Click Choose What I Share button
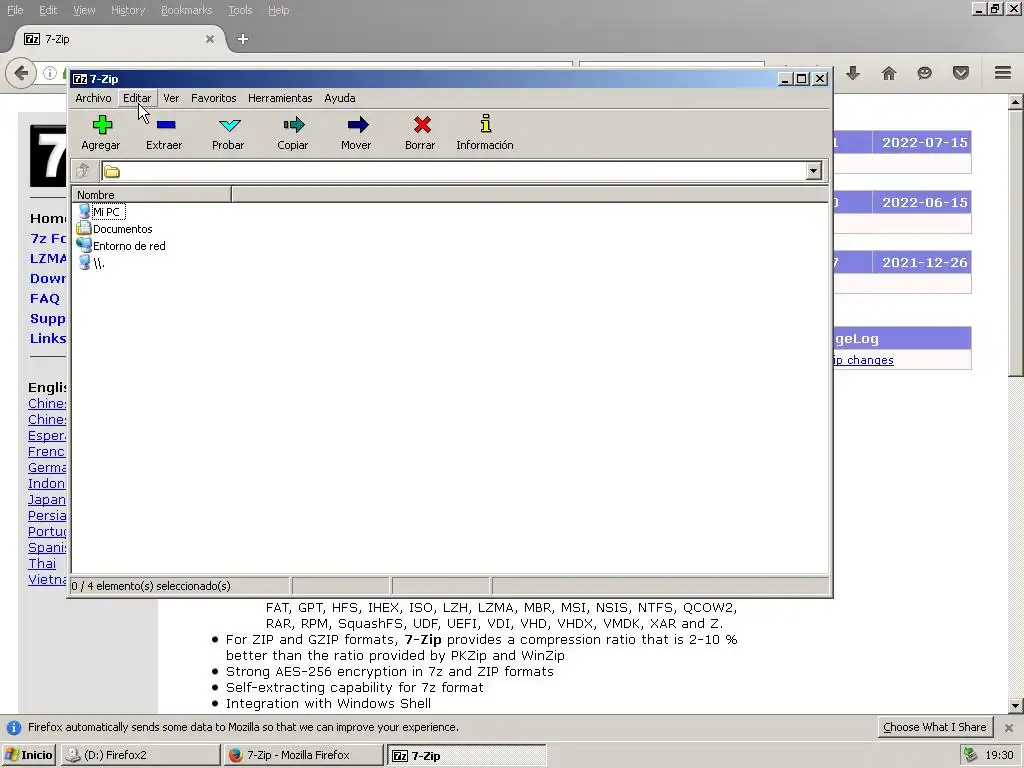1024x768 pixels. click(935, 727)
